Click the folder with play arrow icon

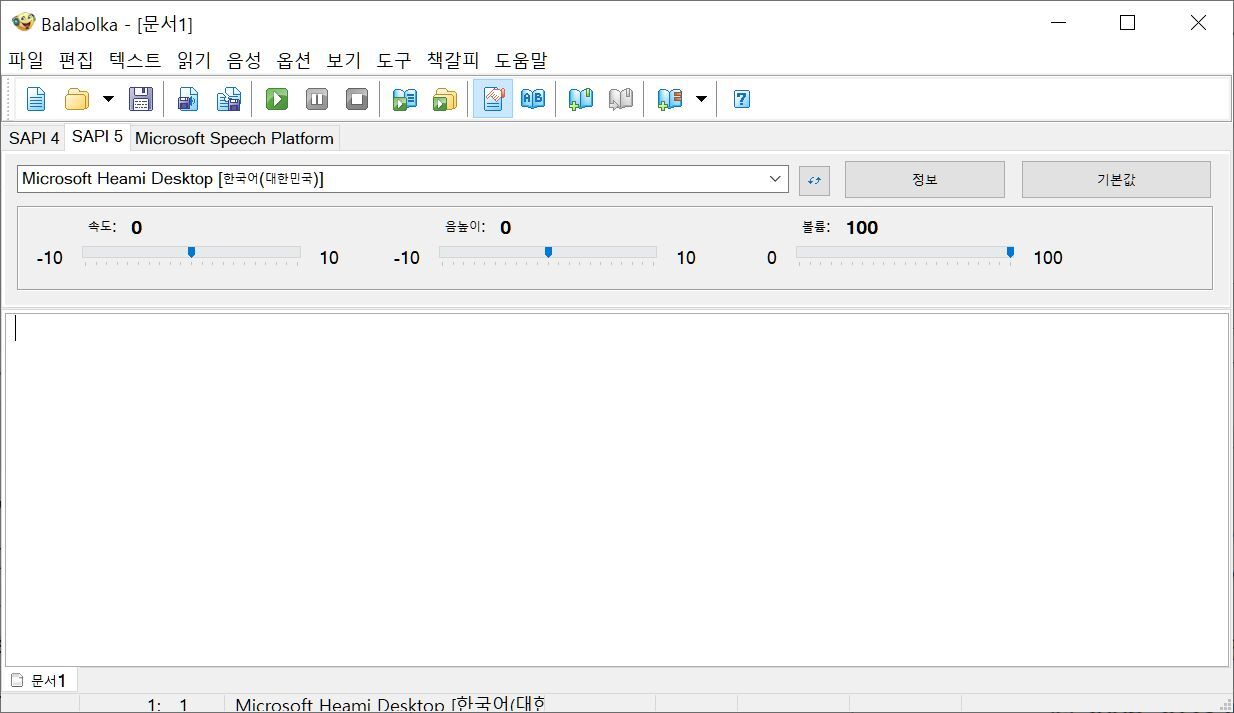(x=445, y=99)
